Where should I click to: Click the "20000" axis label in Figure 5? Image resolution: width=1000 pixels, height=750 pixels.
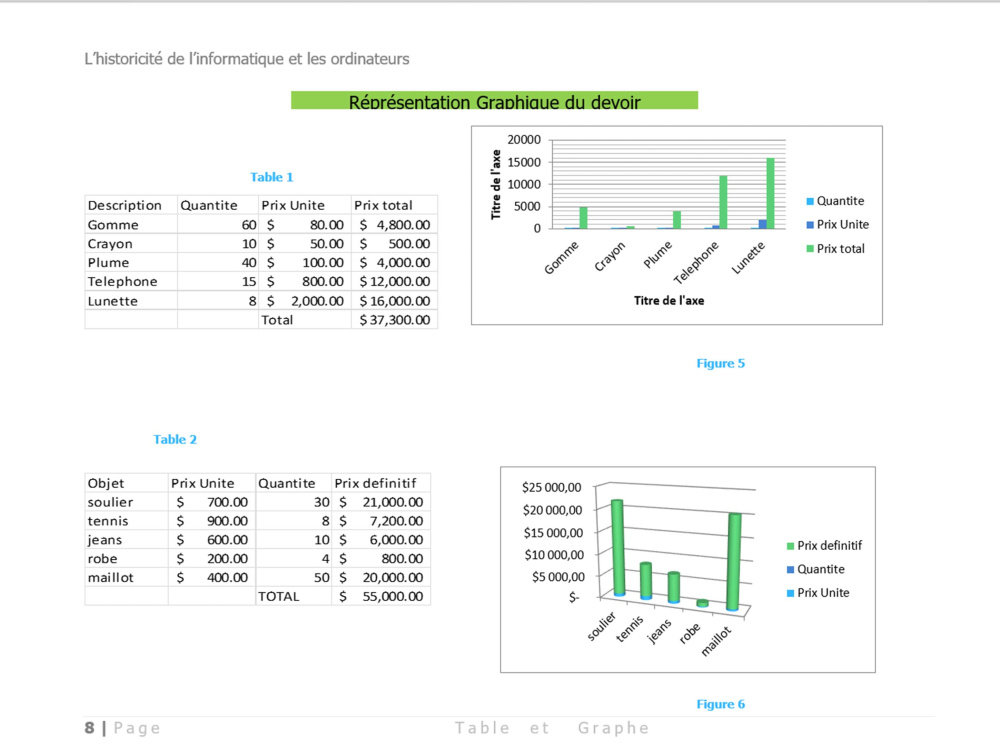pyautogui.click(x=524, y=140)
